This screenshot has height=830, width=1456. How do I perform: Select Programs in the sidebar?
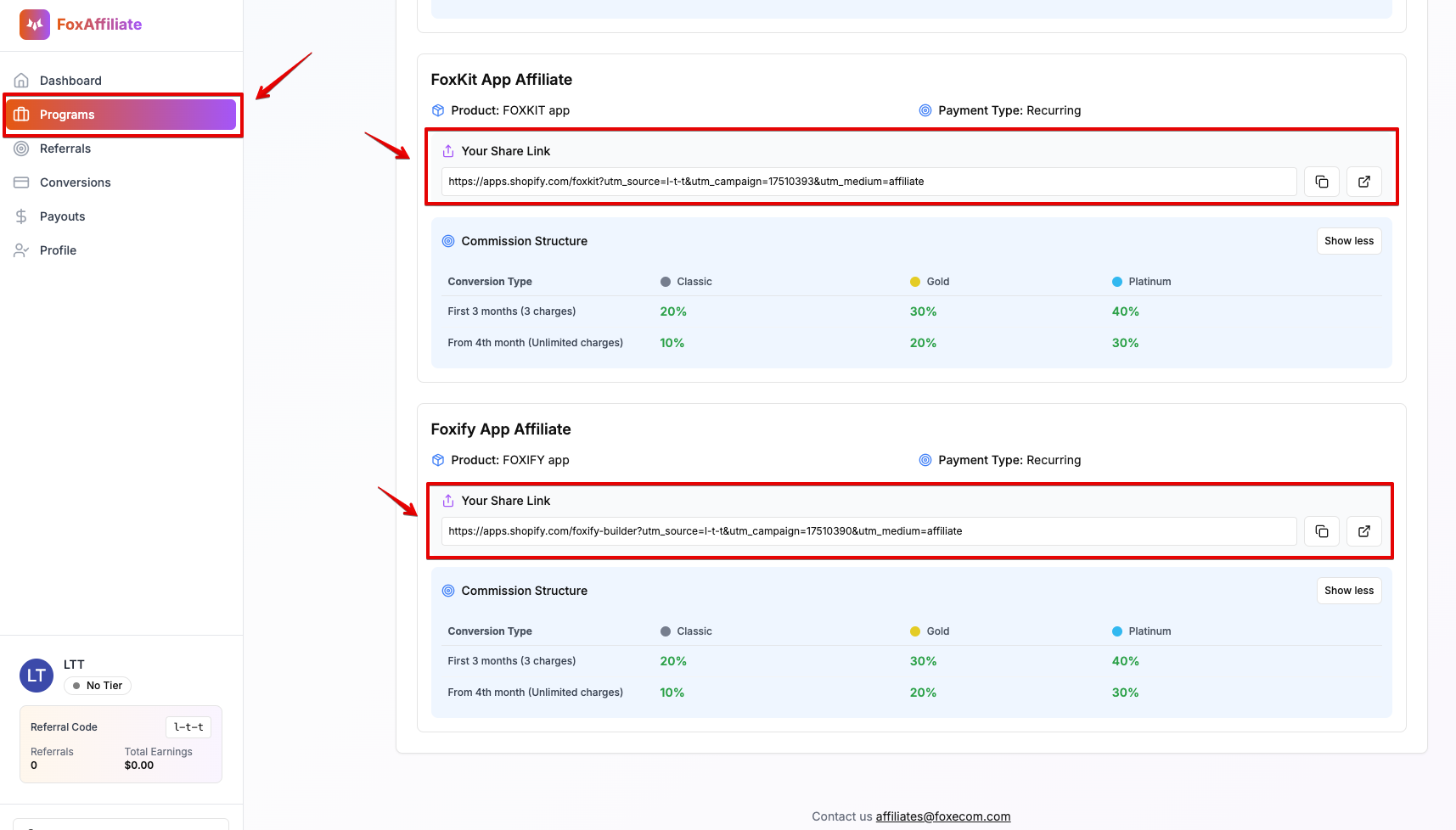(121, 115)
